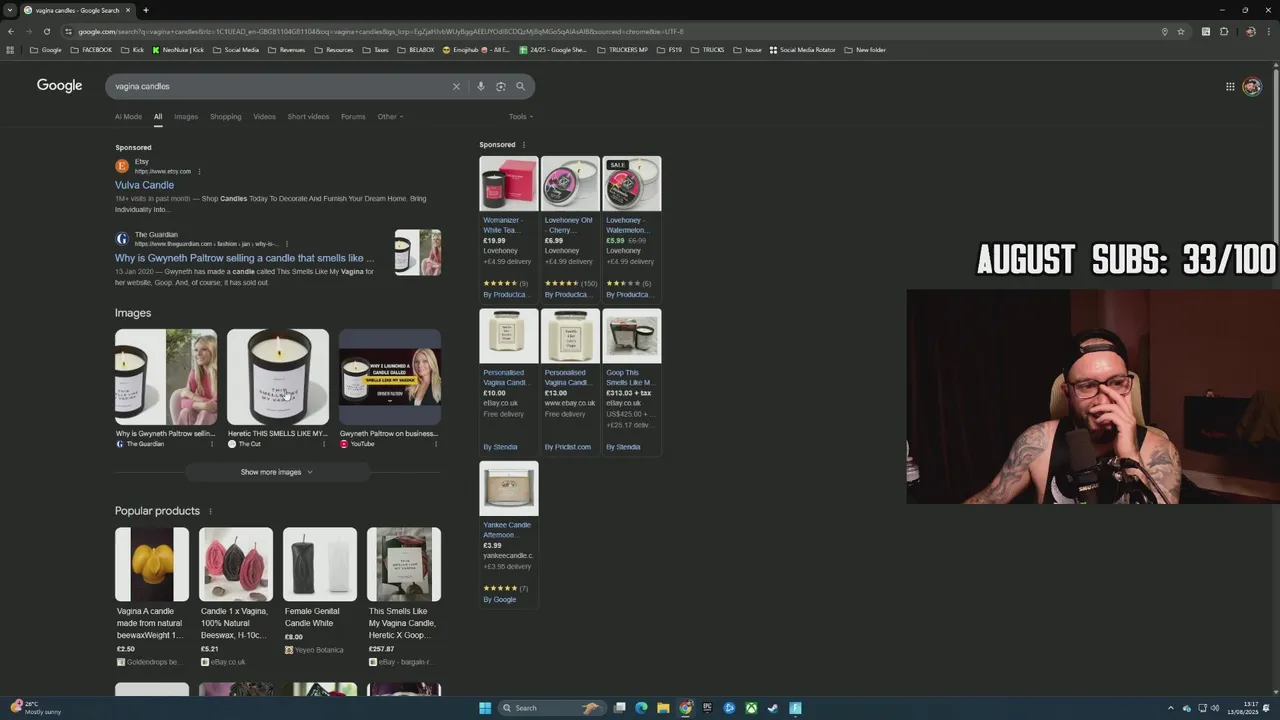Image resolution: width=1280 pixels, height=720 pixels.
Task: Open Xbox app from the taskbar
Action: (x=751, y=708)
